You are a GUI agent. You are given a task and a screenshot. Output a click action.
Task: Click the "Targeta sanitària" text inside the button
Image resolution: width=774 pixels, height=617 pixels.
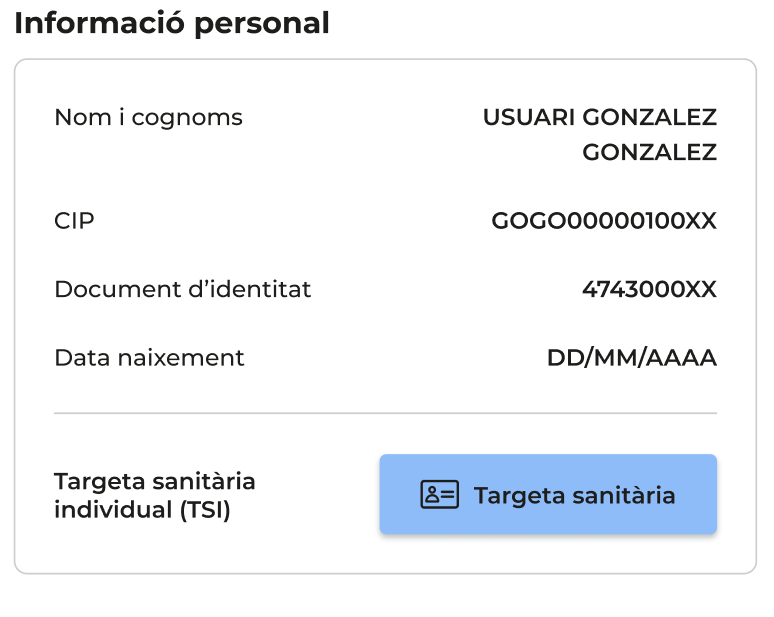click(x=574, y=495)
